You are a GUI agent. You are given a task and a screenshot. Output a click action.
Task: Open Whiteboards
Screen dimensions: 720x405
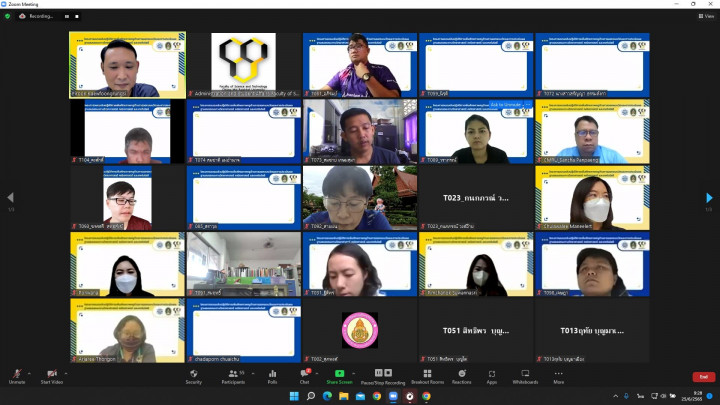pyautogui.click(x=525, y=376)
